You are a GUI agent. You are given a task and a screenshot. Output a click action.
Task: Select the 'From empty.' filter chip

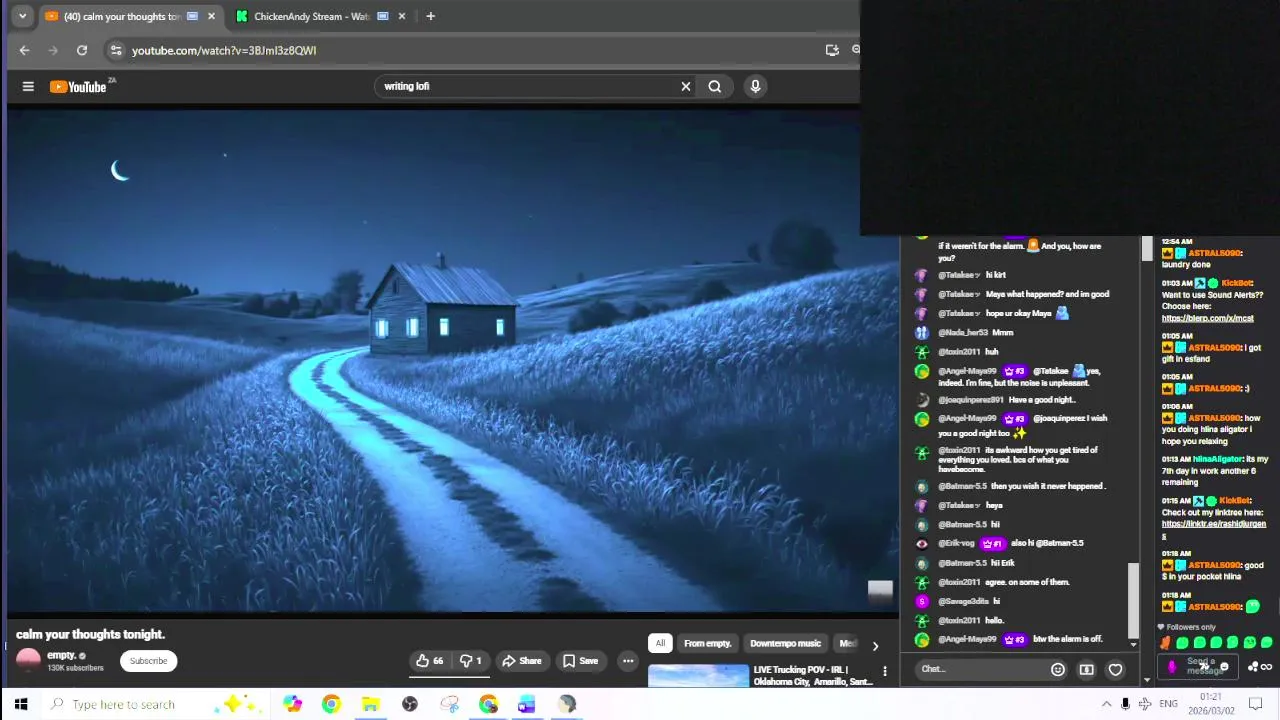tap(707, 644)
